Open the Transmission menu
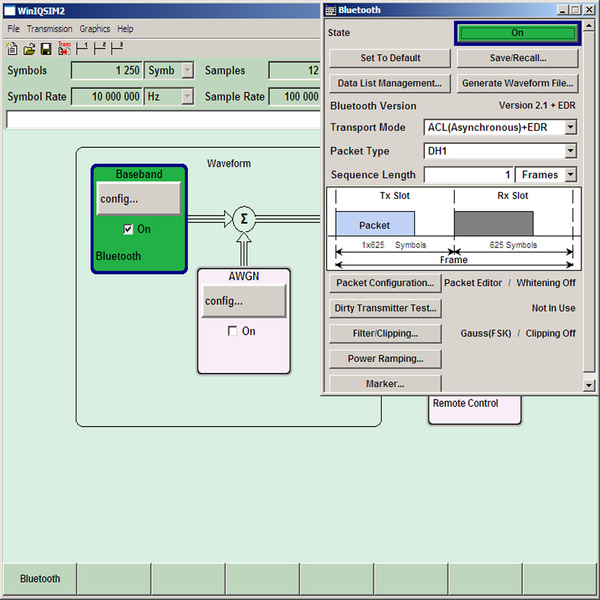600x600 pixels. click(x=49, y=29)
